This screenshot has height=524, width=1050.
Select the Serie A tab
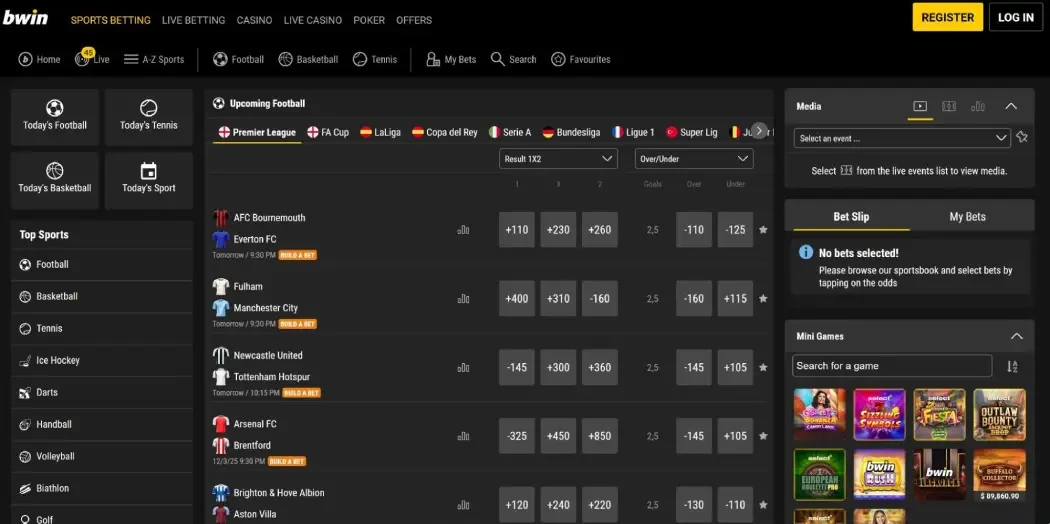coord(510,133)
